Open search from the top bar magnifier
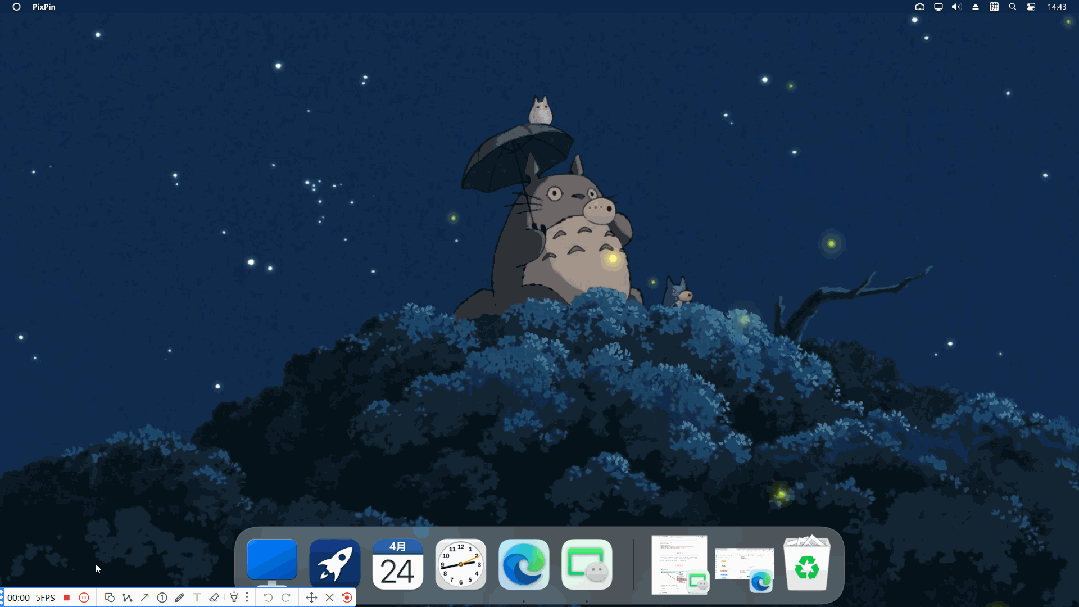Screen dimensions: 1079x607 pos(1012,7)
